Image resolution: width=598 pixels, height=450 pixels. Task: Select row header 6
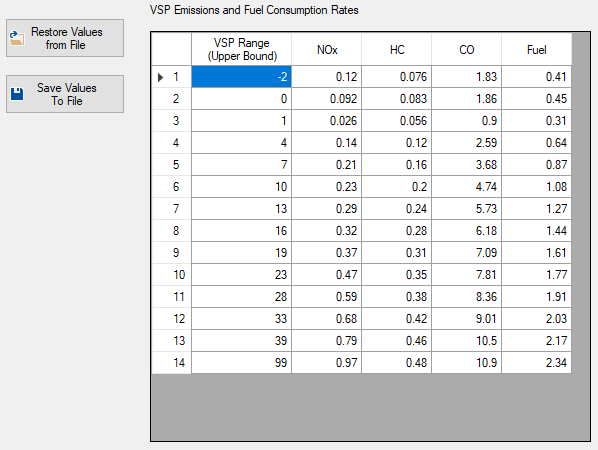[172, 187]
